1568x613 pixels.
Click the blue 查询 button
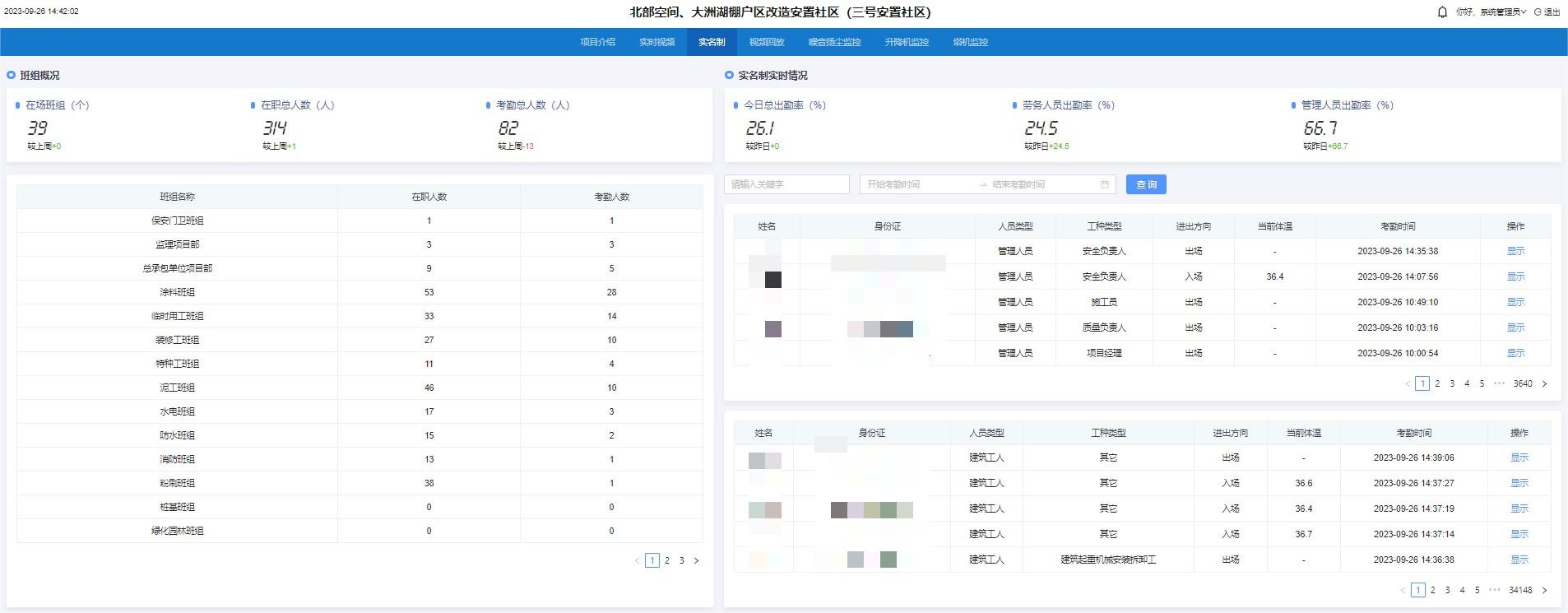tap(1146, 184)
